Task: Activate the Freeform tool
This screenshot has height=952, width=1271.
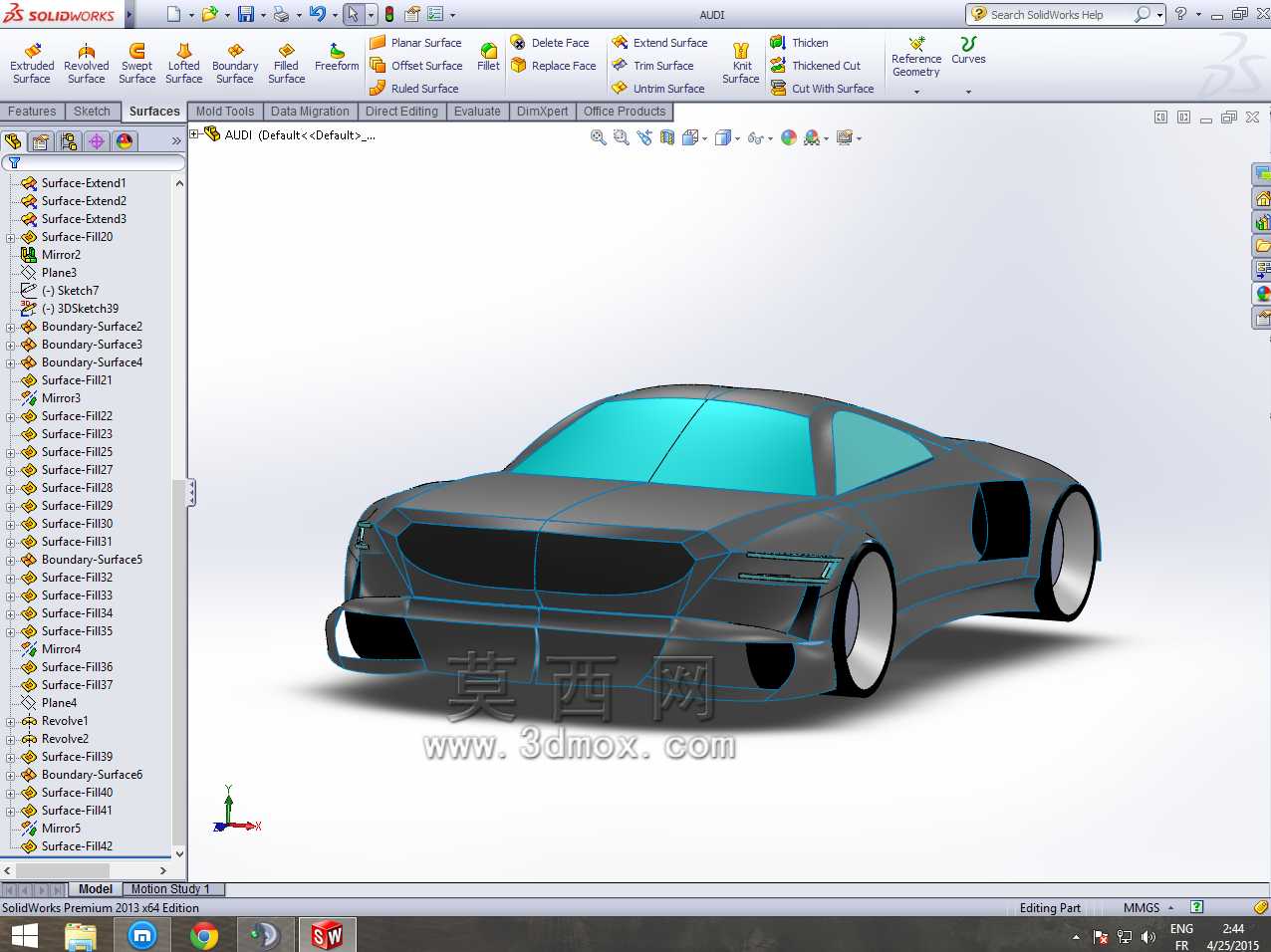Action: pyautogui.click(x=337, y=58)
